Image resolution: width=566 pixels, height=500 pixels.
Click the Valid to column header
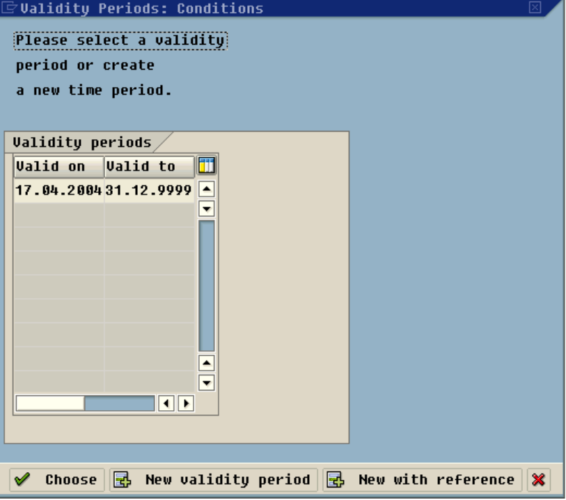point(149,167)
